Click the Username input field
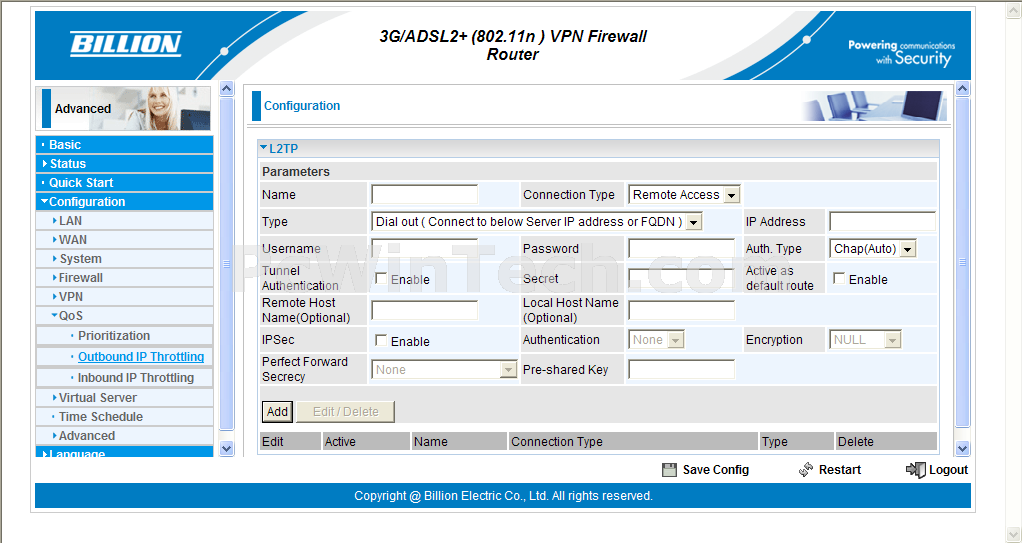Image resolution: width=1022 pixels, height=543 pixels. 424,248
